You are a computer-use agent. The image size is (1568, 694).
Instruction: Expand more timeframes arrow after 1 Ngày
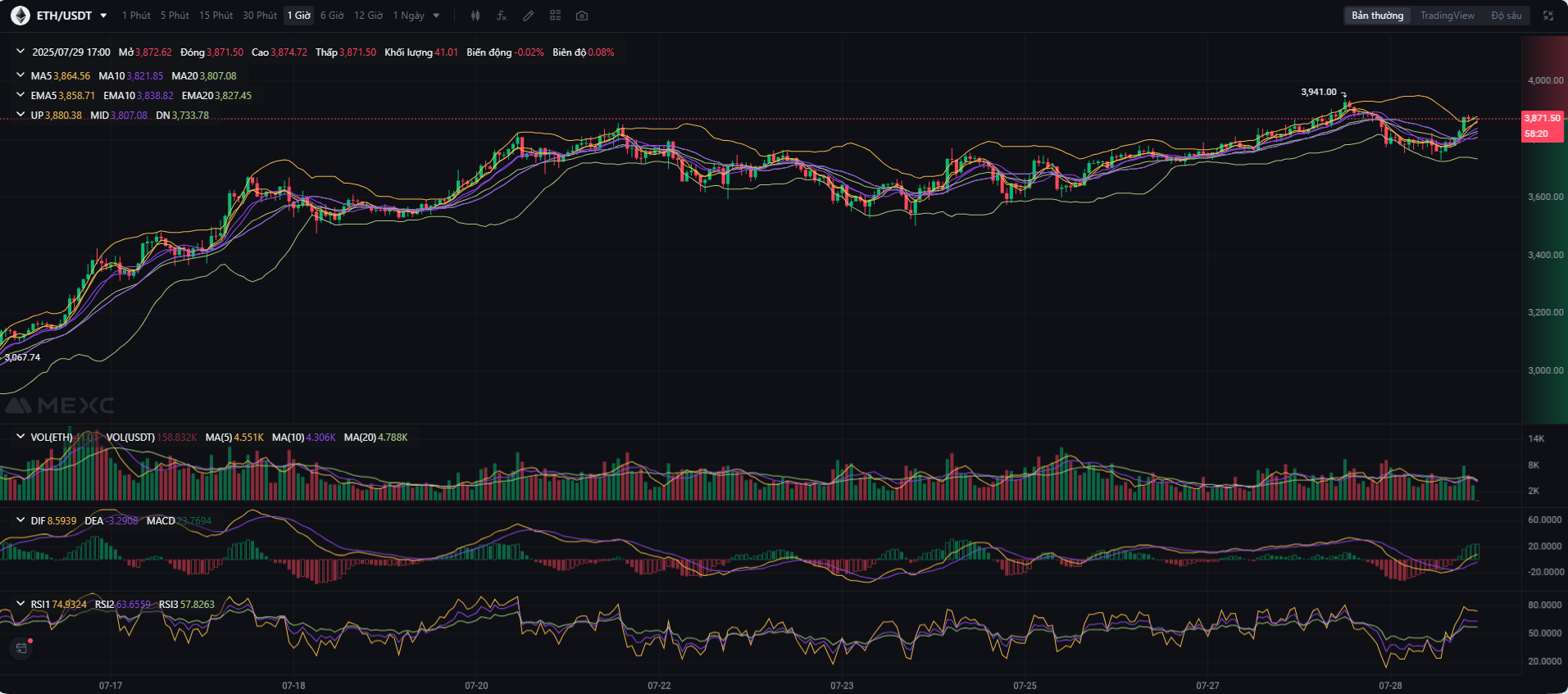click(x=436, y=16)
